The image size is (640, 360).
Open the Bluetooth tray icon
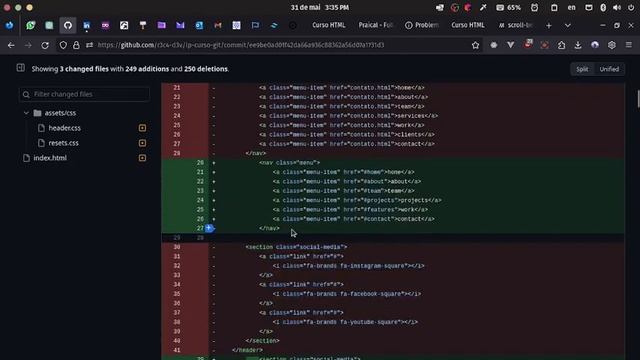[x=603, y=7]
